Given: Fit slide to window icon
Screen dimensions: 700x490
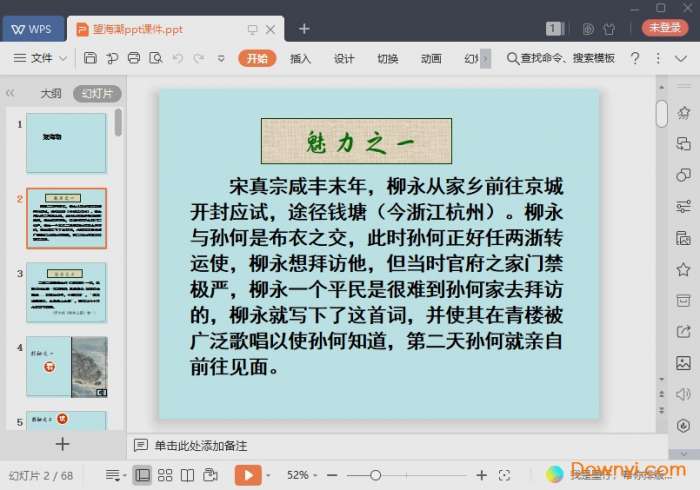Looking at the screenshot, I should (x=505, y=475).
